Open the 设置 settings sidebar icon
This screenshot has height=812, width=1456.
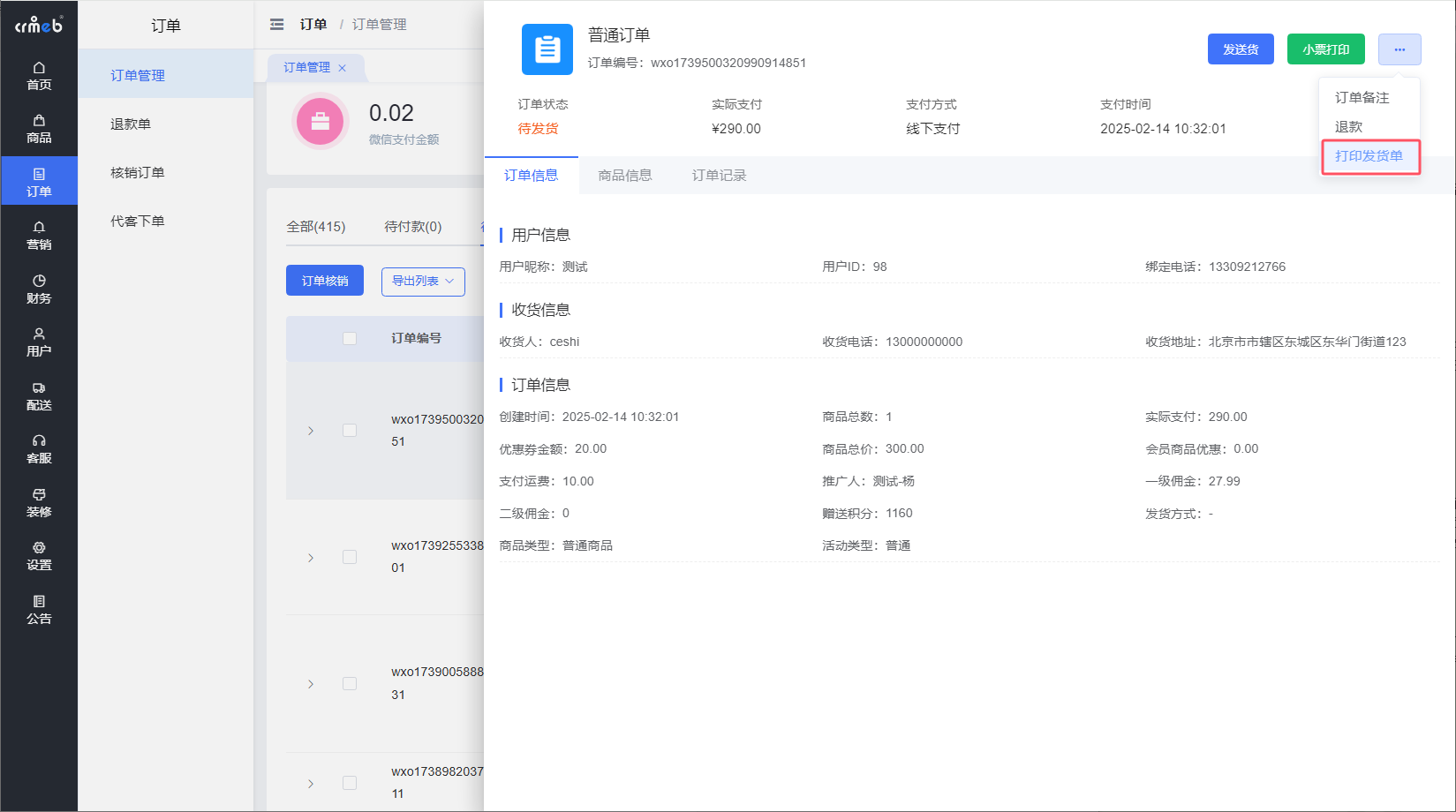39,556
